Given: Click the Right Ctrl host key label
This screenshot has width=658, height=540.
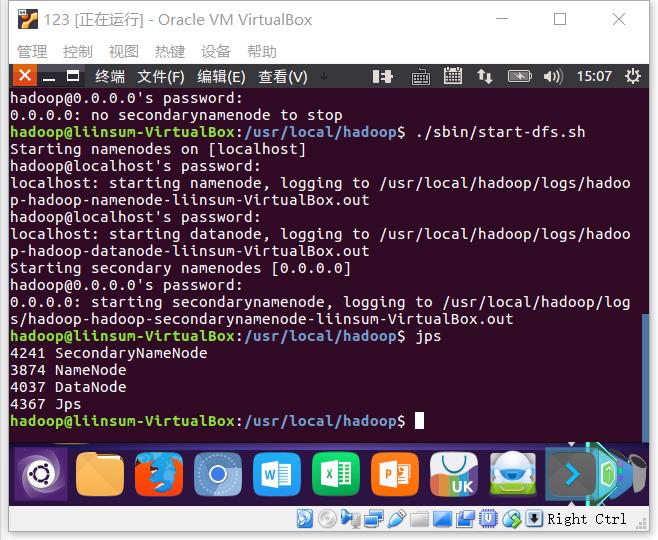Looking at the screenshot, I should click(x=587, y=519).
